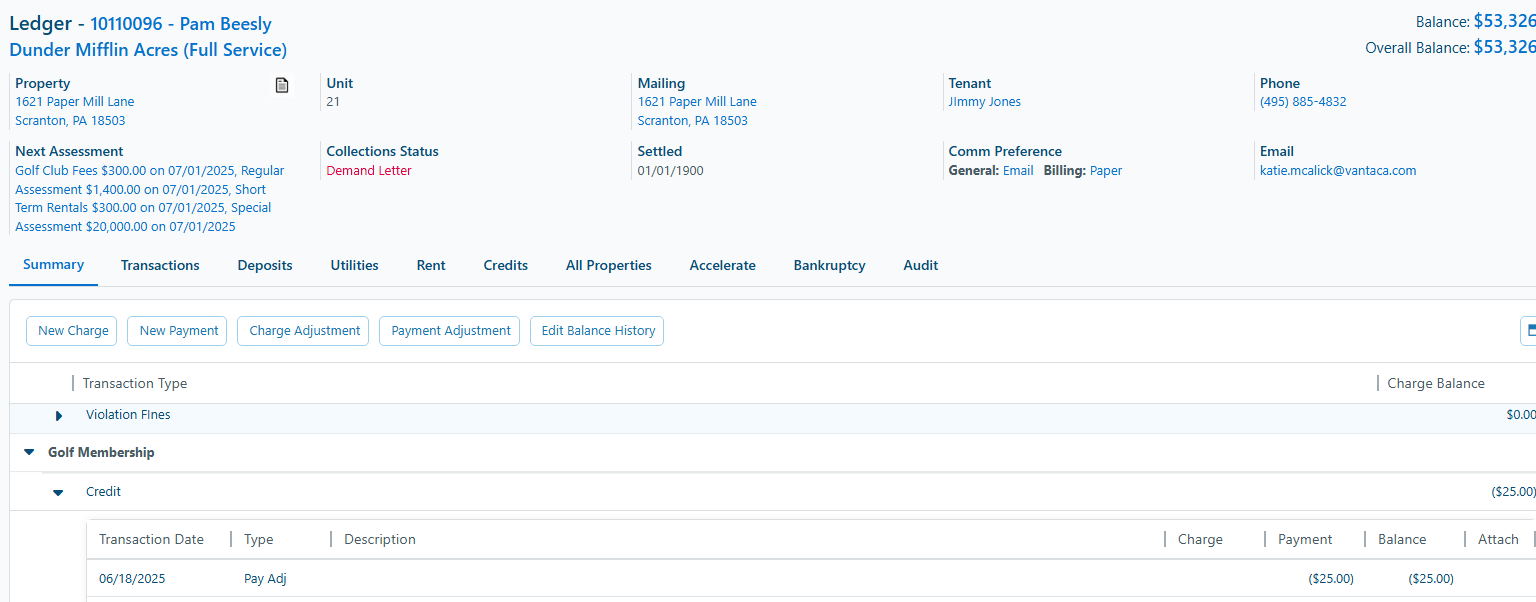Click the katie.mcalick@vantaca.com email link
Viewport: 1536px width, 602px height.
tap(1338, 170)
